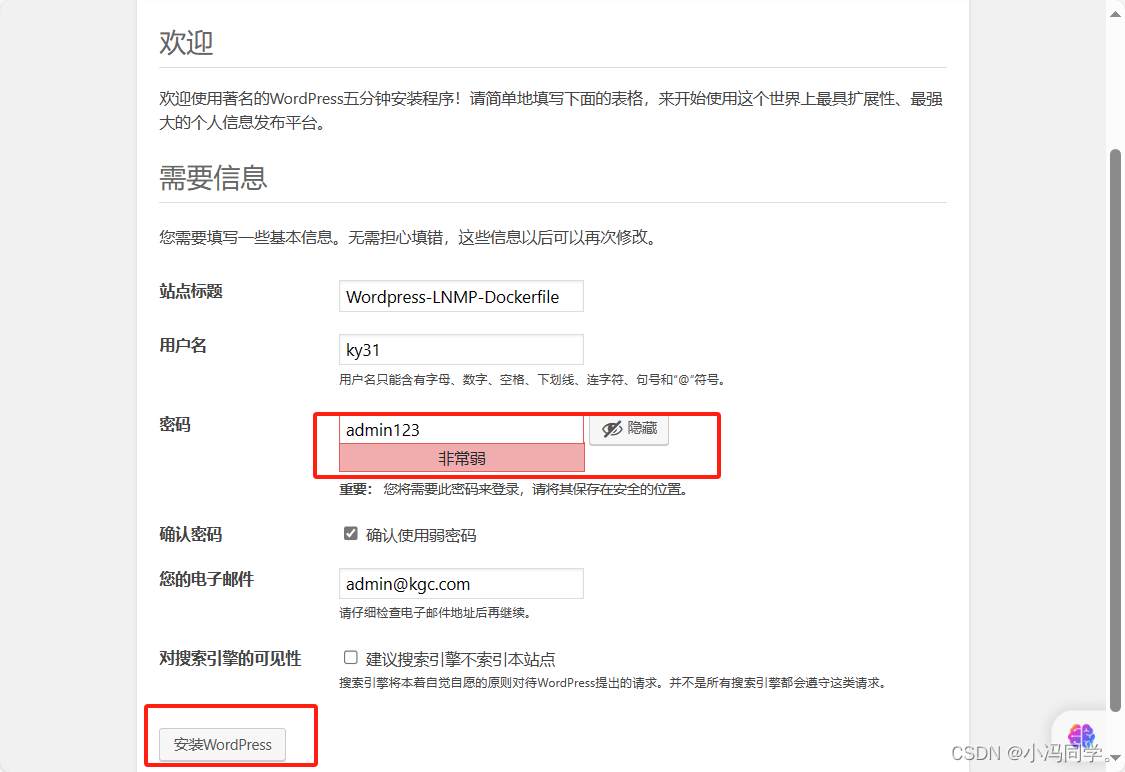
Task: Click the 隐藏 hide password button
Action: pos(629,429)
